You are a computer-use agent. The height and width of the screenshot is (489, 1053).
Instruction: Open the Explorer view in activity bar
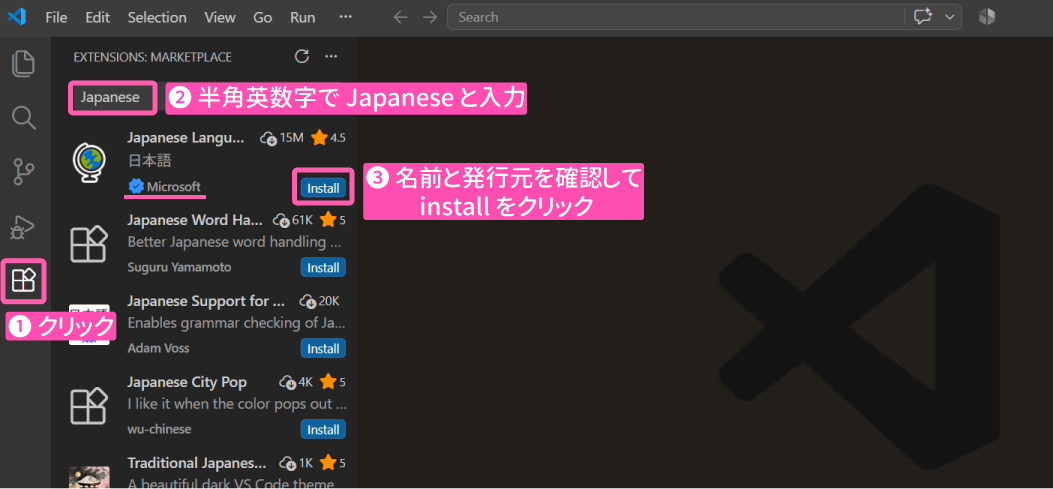pos(24,63)
